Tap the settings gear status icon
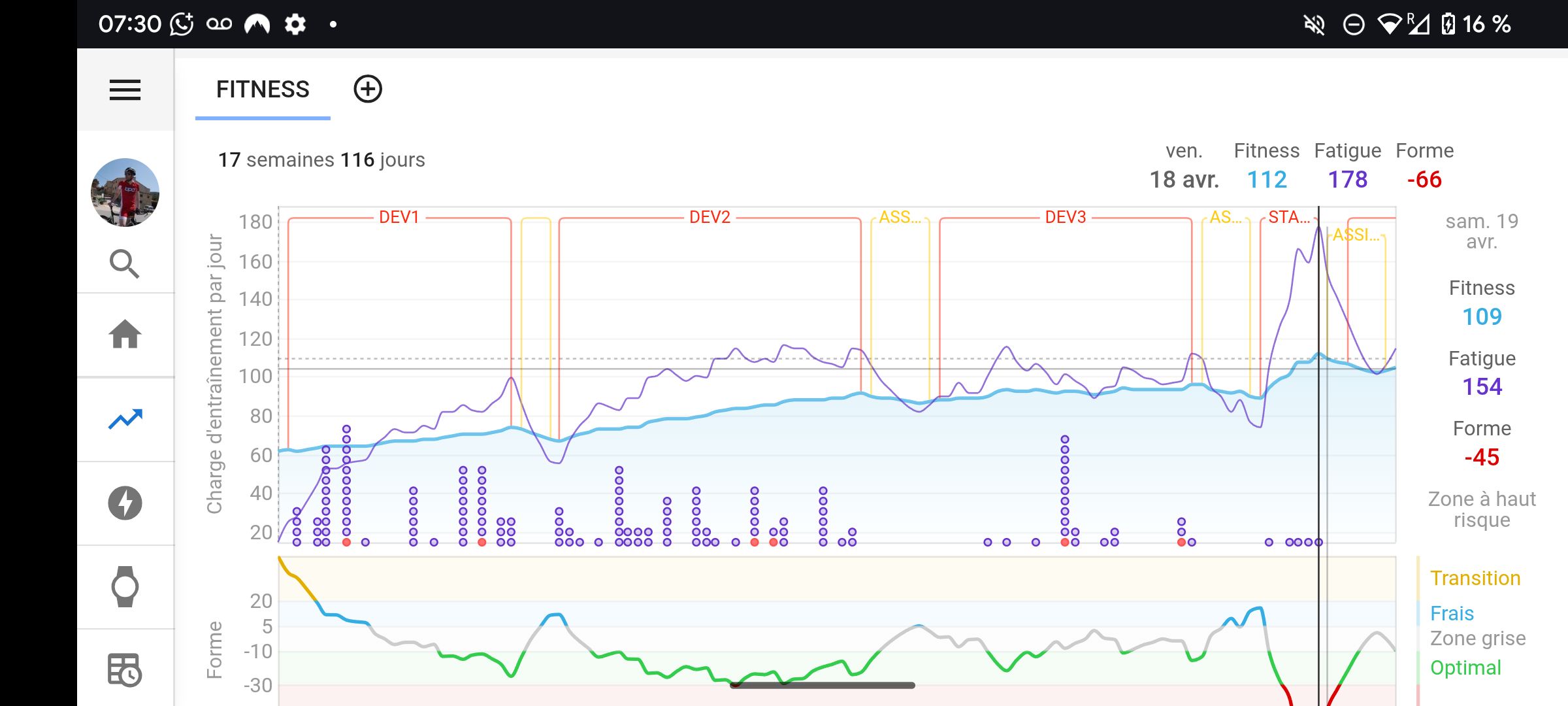The height and width of the screenshot is (706, 1568). click(x=295, y=24)
